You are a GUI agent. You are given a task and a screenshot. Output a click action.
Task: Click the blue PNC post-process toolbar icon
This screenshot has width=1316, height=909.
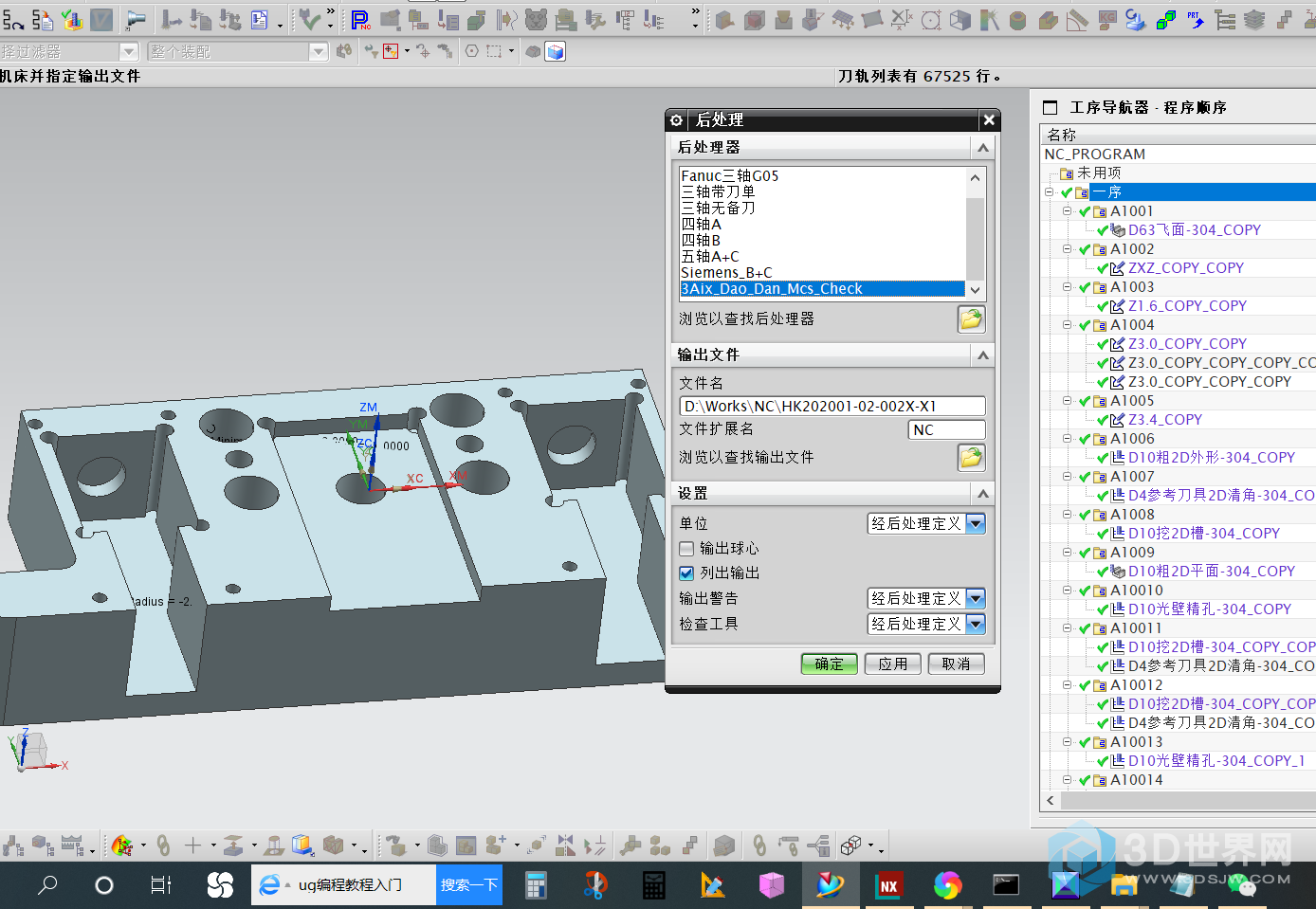click(360, 19)
